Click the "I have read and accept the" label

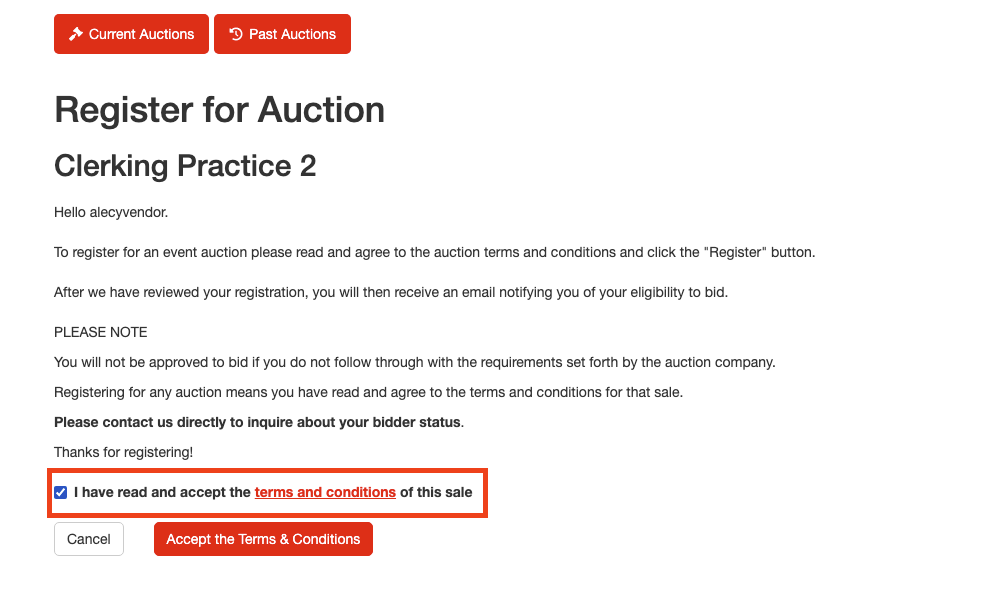click(x=162, y=492)
